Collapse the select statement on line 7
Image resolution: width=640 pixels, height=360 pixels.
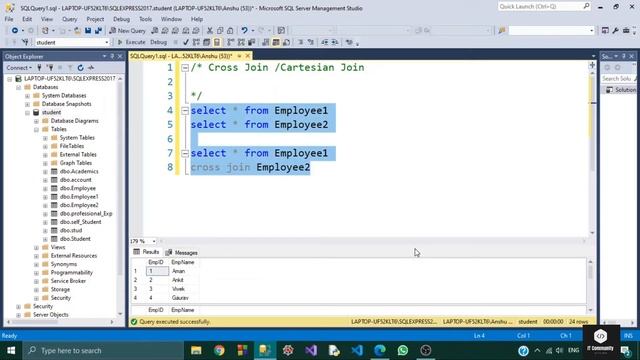tap(185, 153)
